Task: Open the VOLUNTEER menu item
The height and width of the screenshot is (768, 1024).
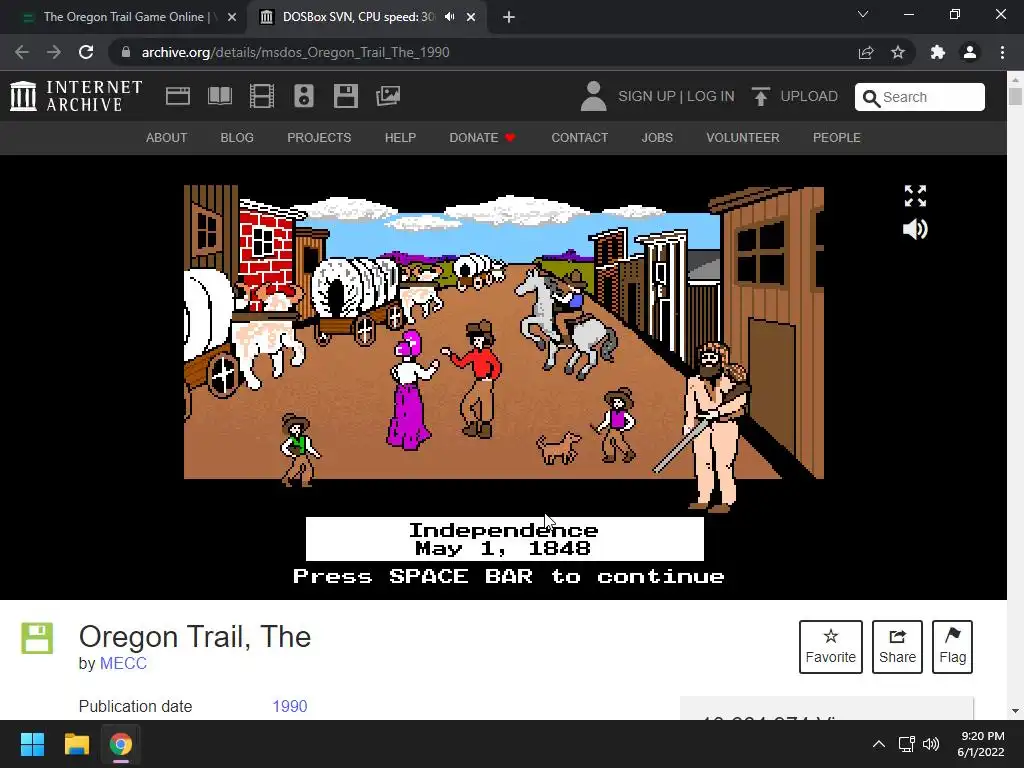Action: 743,138
